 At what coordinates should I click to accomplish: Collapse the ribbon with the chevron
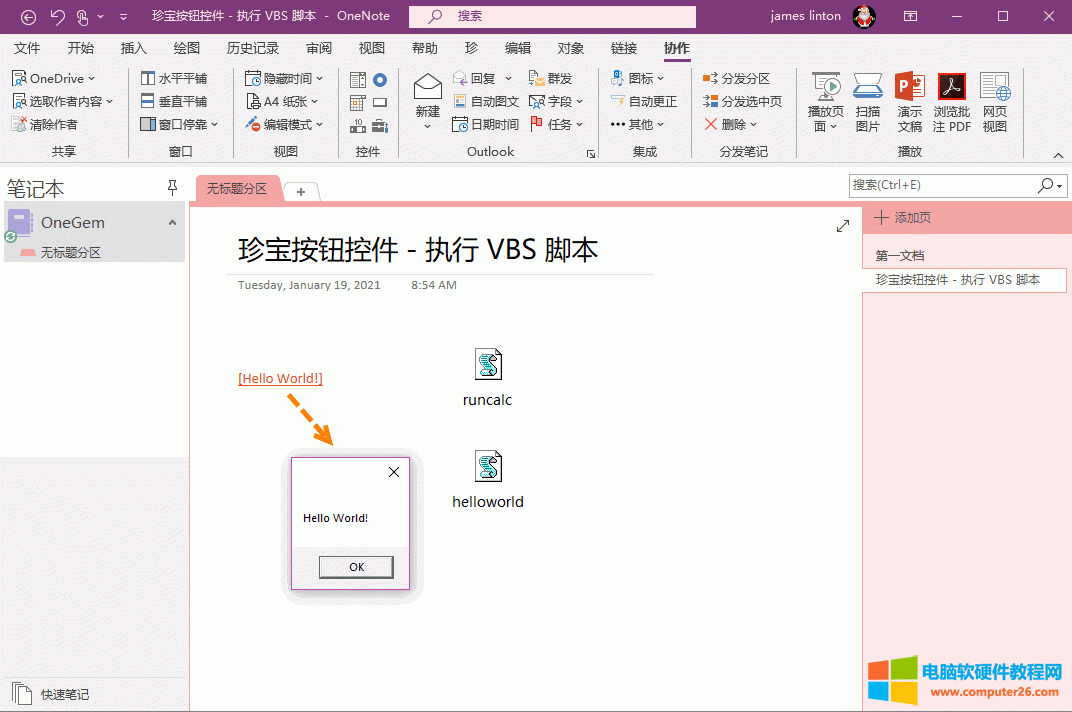coord(1058,155)
